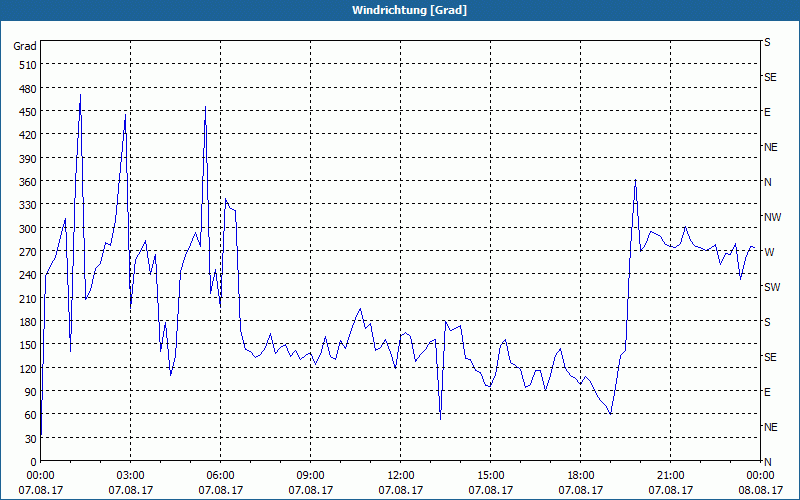Click the 210 y-axis value
Viewport: 800px width, 500px height.
(x=28, y=299)
